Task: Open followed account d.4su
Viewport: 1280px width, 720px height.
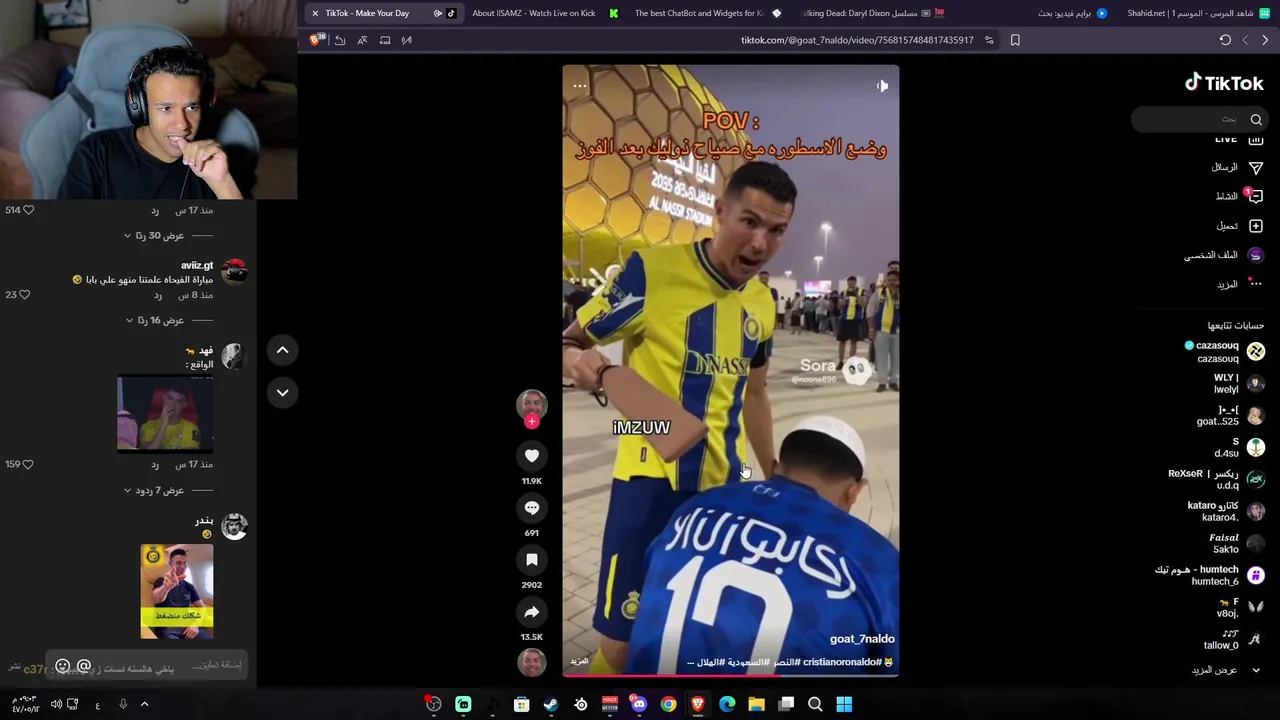Action: 1238,447
